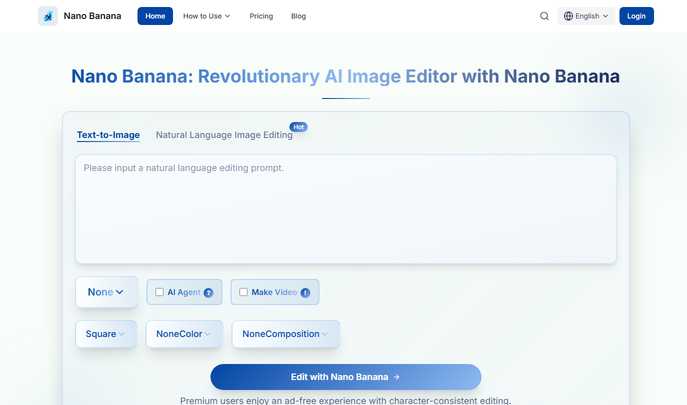The image size is (687, 405).
Task: Expand the How to Use menu
Action: (206, 16)
